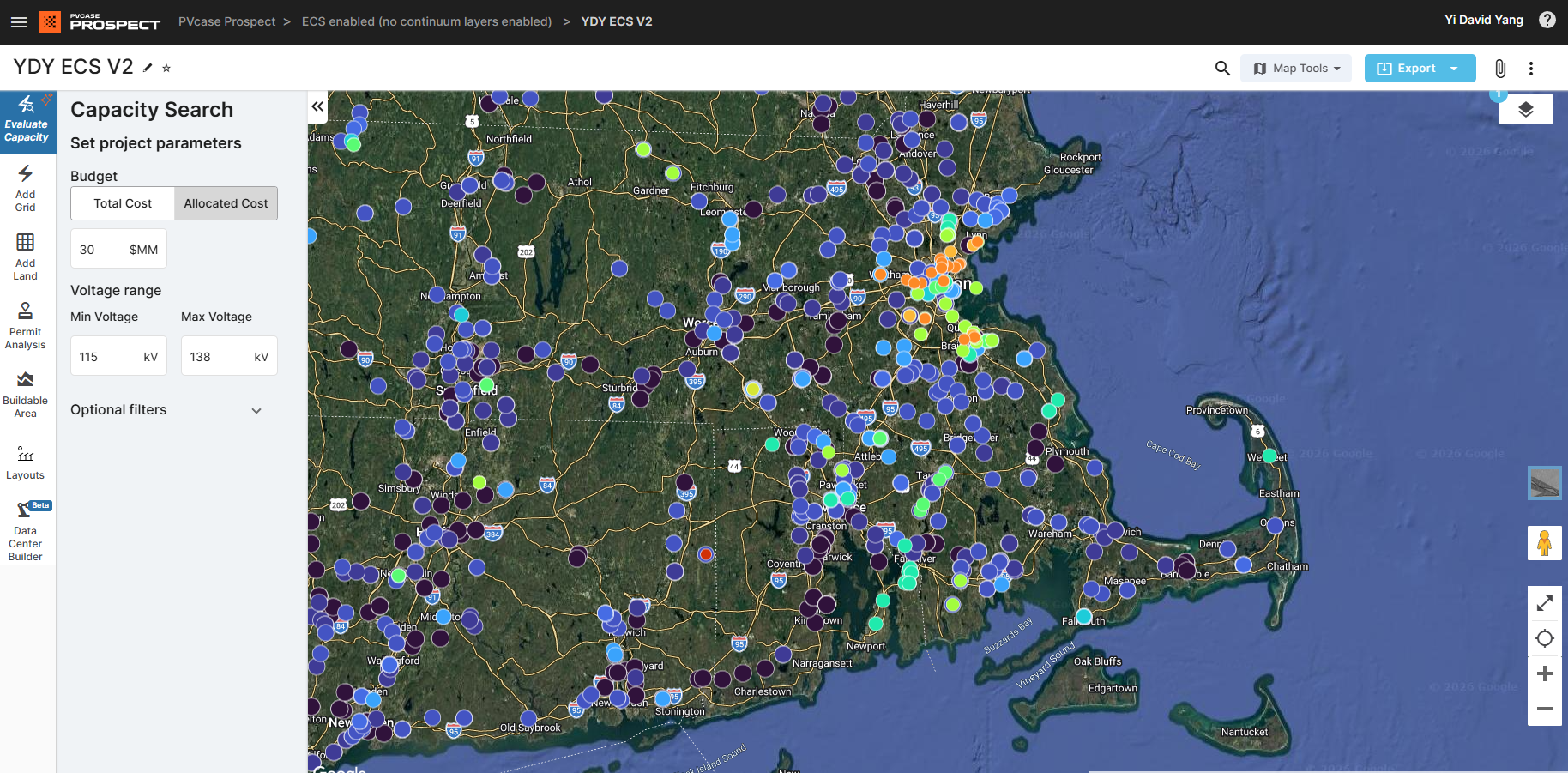Click YDY ECS V2 breadcrumb
The image size is (1568, 773).
tap(617, 21)
